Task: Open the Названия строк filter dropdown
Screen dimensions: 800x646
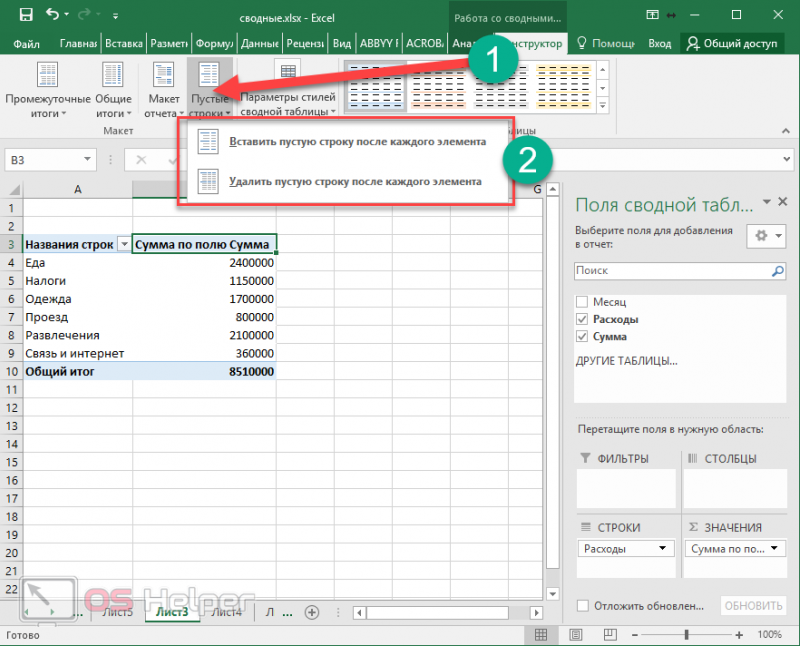Action: [124, 244]
